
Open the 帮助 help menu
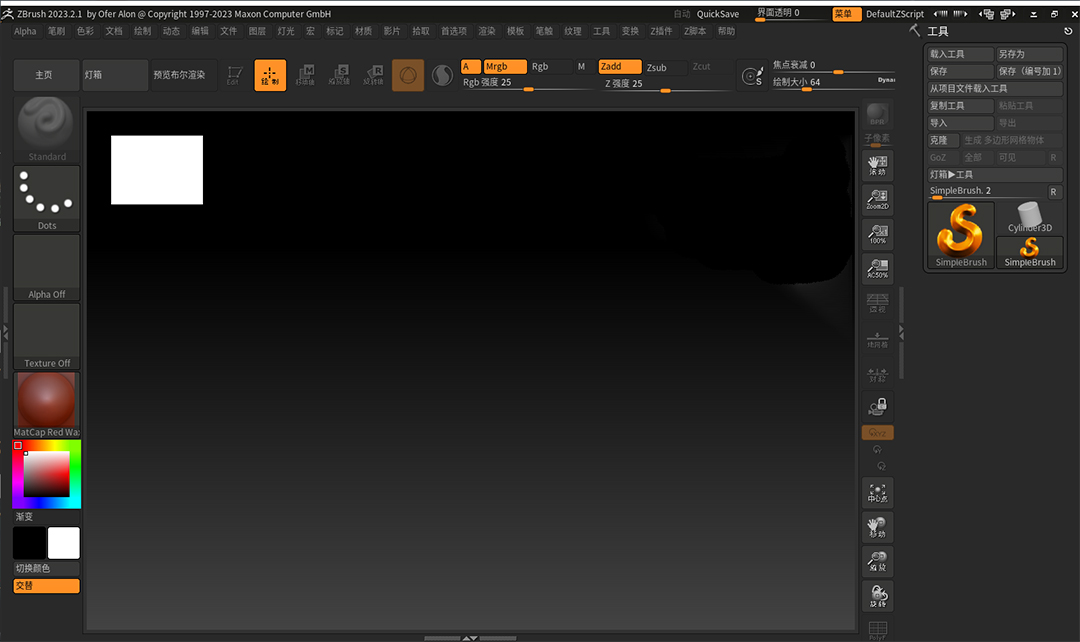[726, 31]
